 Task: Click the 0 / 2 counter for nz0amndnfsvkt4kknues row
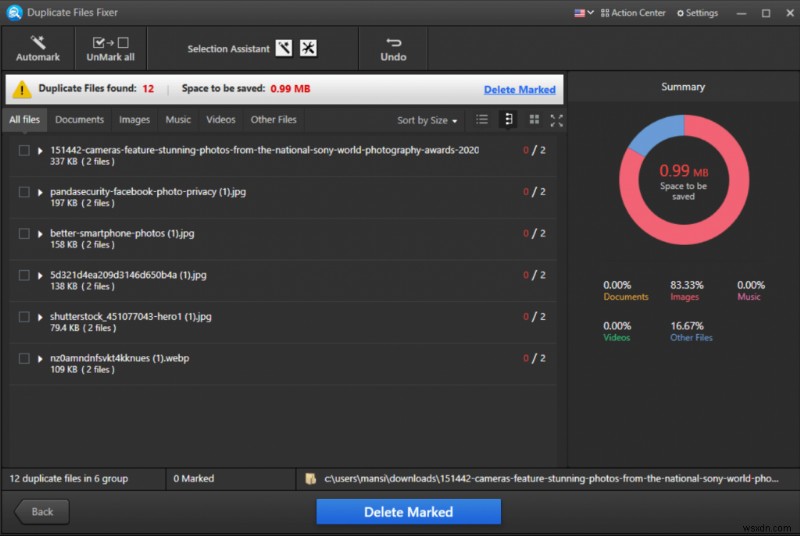pyautogui.click(x=534, y=358)
